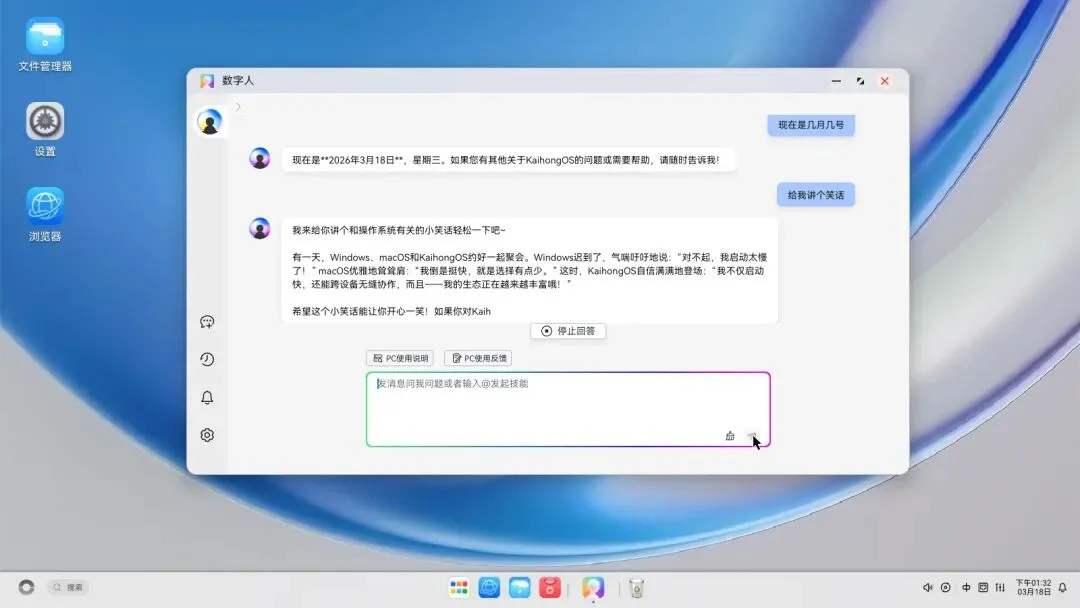Open PC使用反馈 feedback
Viewport: 1080px width, 608px height.
[478, 358]
